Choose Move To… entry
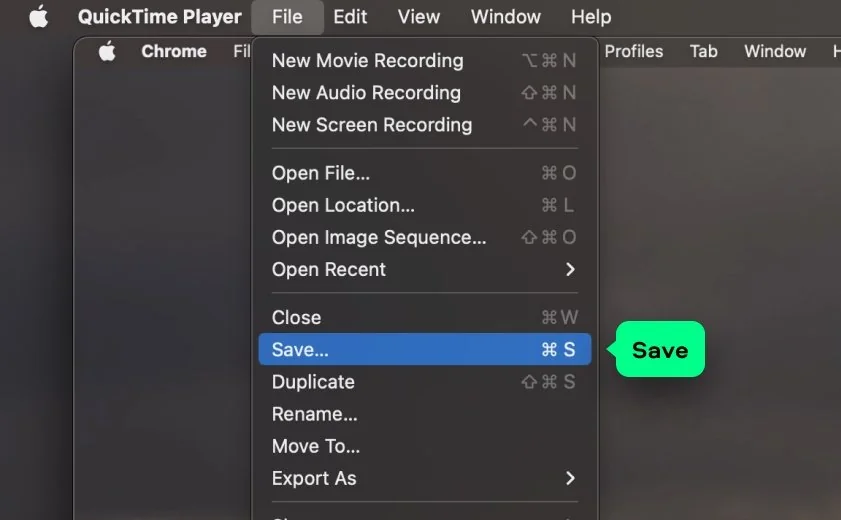Screen dimensions: 841x520 click(x=425, y=446)
